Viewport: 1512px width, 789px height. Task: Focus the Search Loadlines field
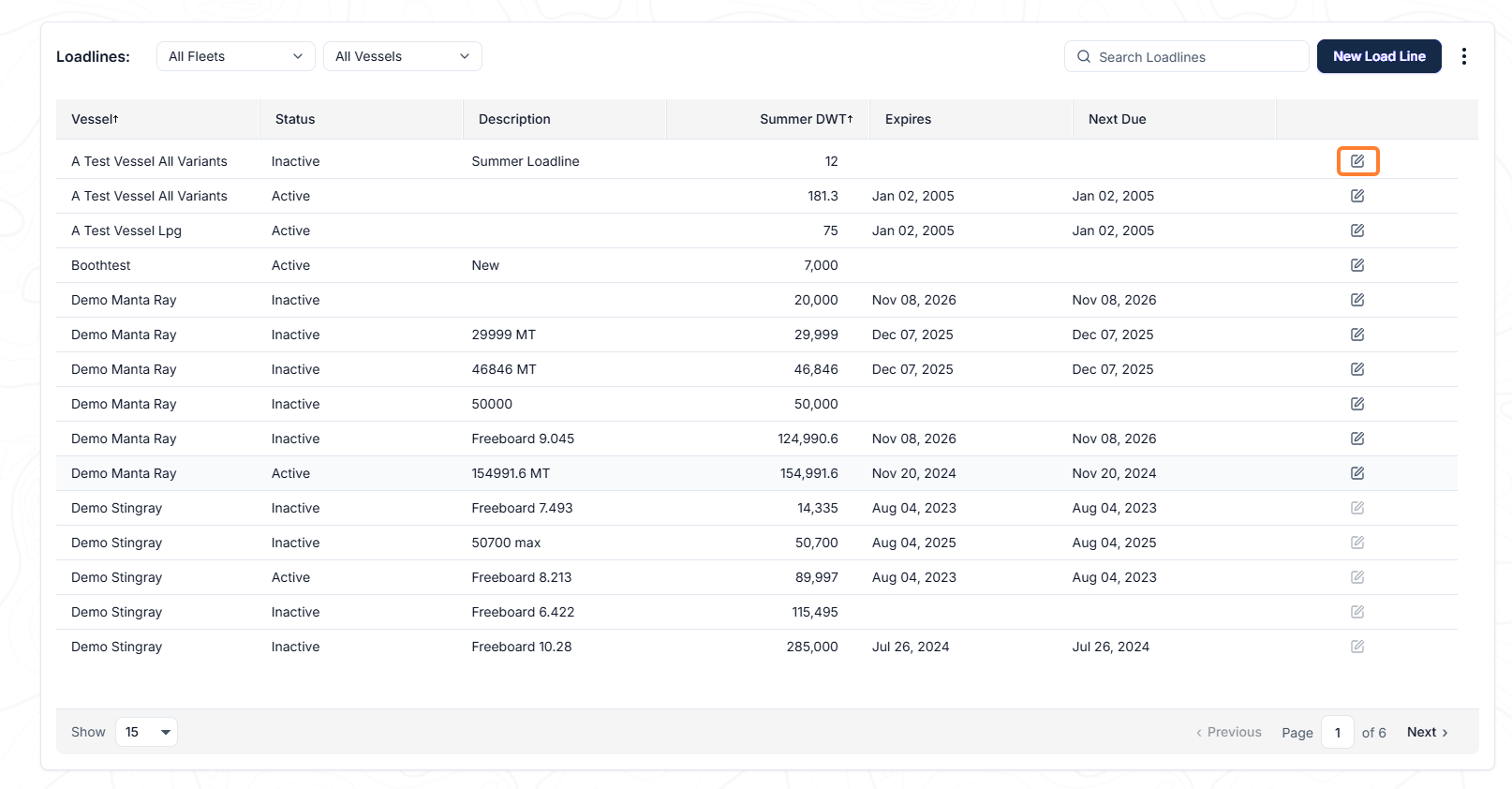[x=1187, y=56]
